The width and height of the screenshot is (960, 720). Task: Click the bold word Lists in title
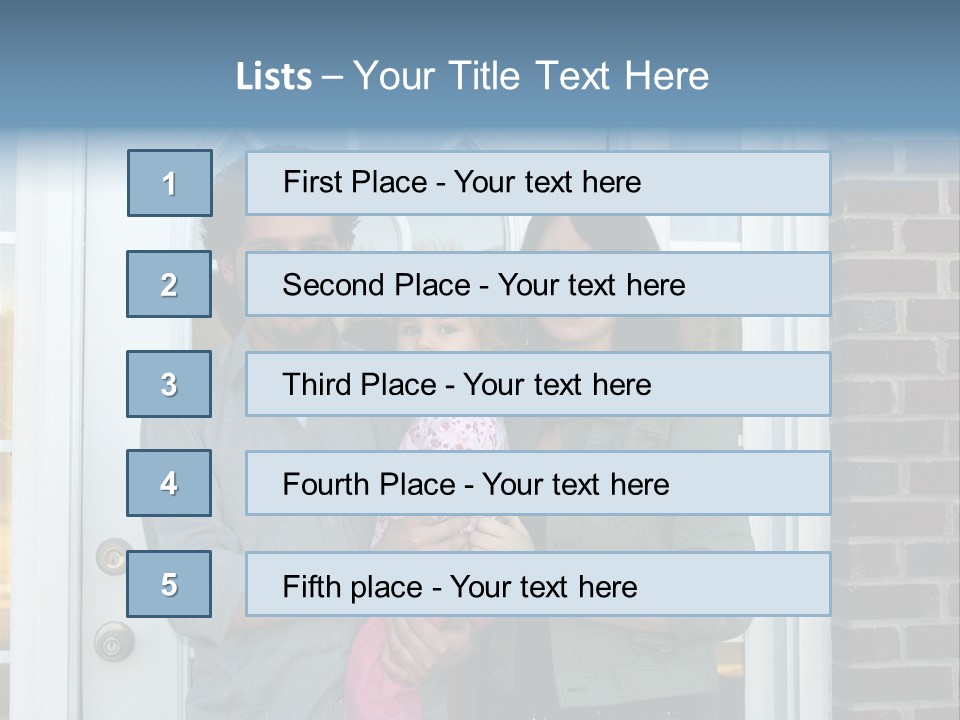click(x=274, y=76)
